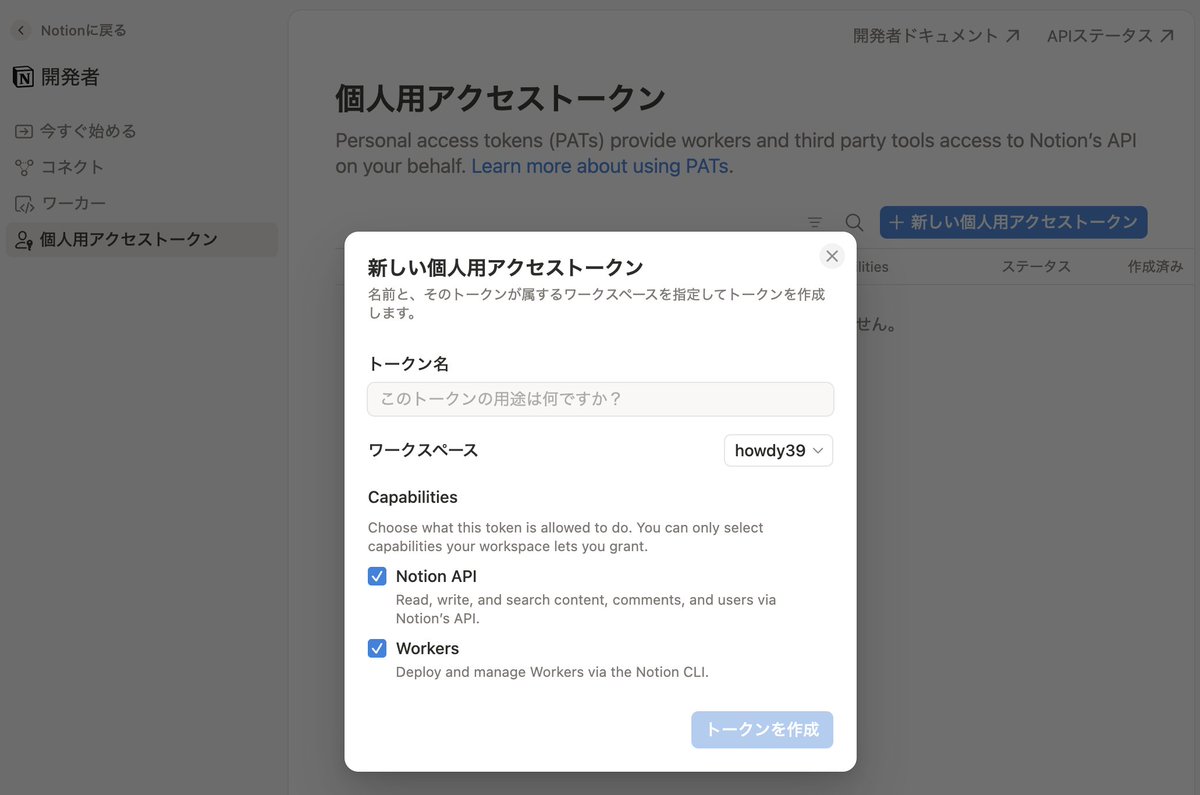Click the 個人用アクセストークン person-key icon
The image size is (1200, 795).
pyautogui.click(x=24, y=240)
